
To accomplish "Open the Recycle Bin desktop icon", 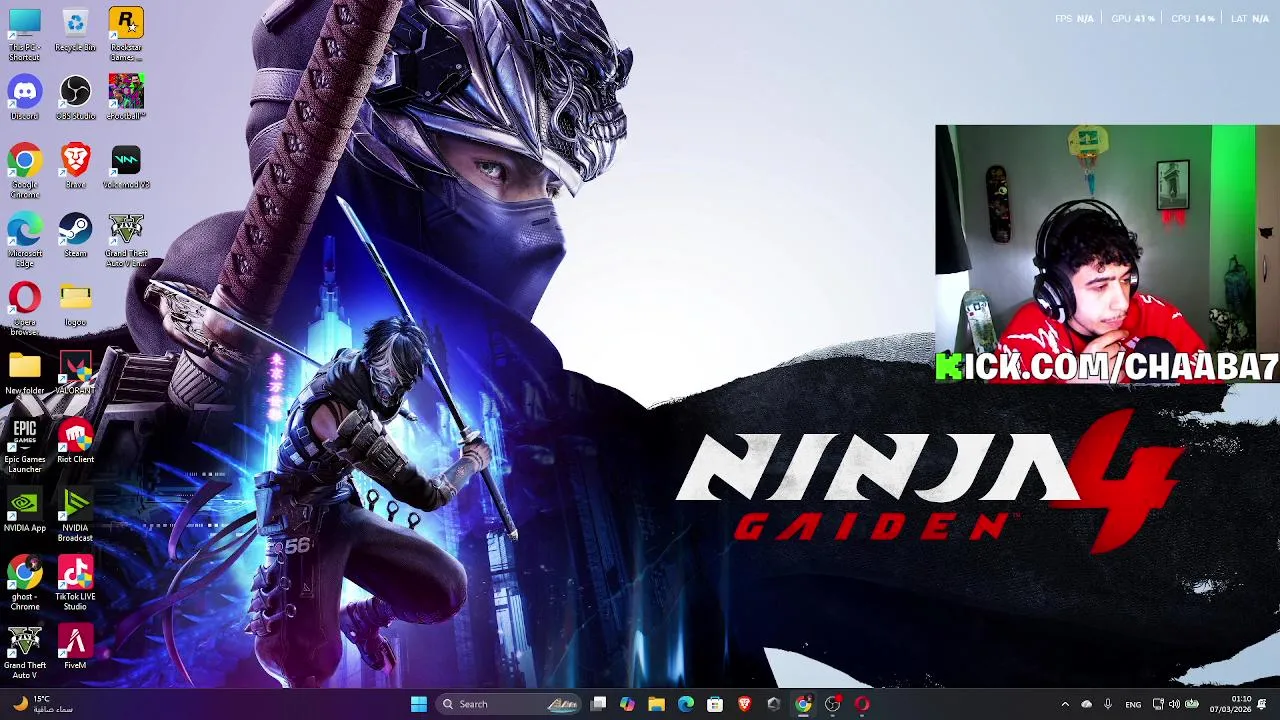I will (75, 31).
